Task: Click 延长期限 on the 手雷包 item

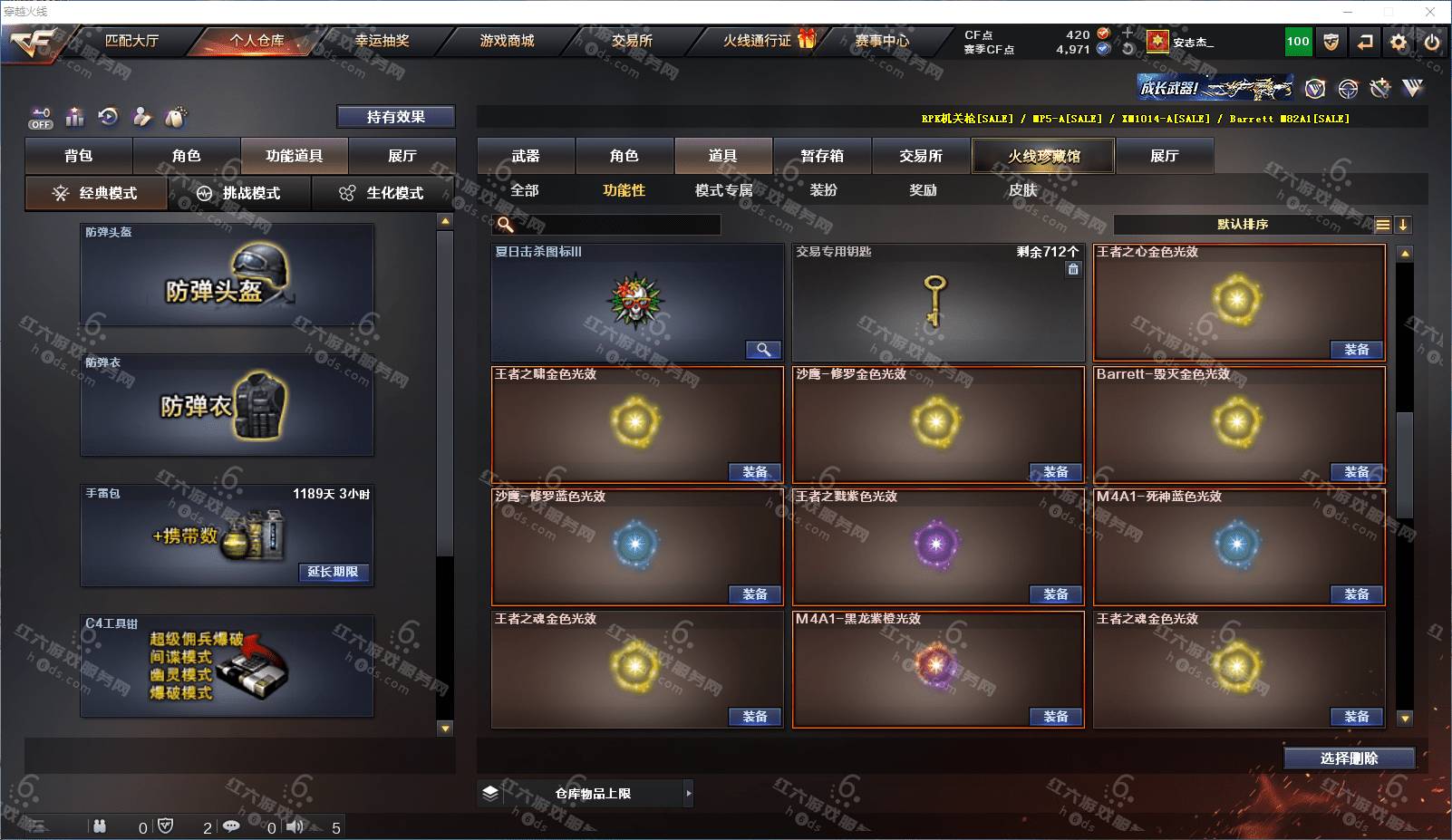Action: tap(333, 572)
